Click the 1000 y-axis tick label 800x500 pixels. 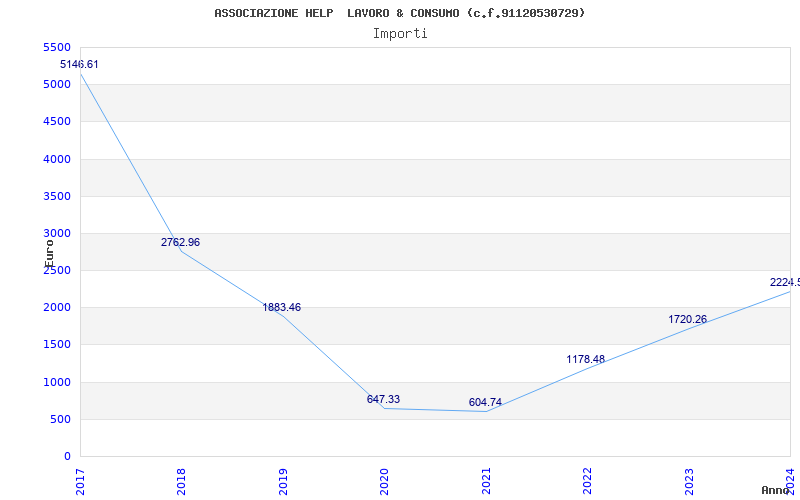tap(57, 383)
